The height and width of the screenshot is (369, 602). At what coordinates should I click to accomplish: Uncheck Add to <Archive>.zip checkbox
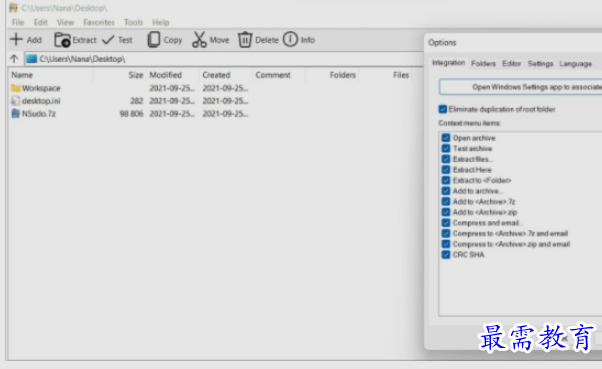pyautogui.click(x=446, y=212)
